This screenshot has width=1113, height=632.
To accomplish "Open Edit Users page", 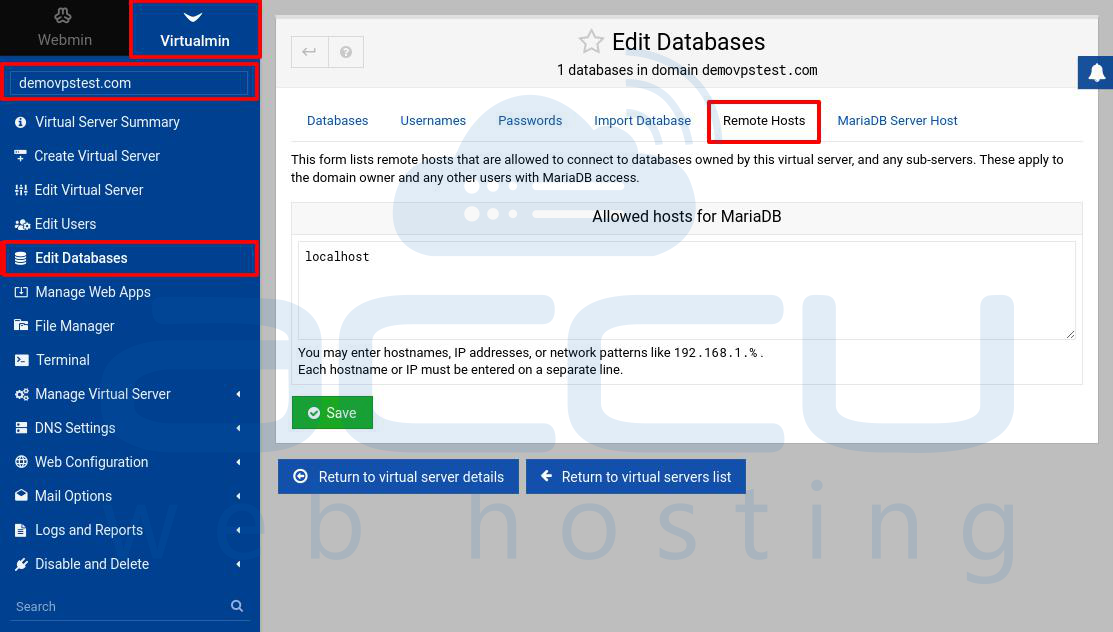I will pyautogui.click(x=65, y=224).
